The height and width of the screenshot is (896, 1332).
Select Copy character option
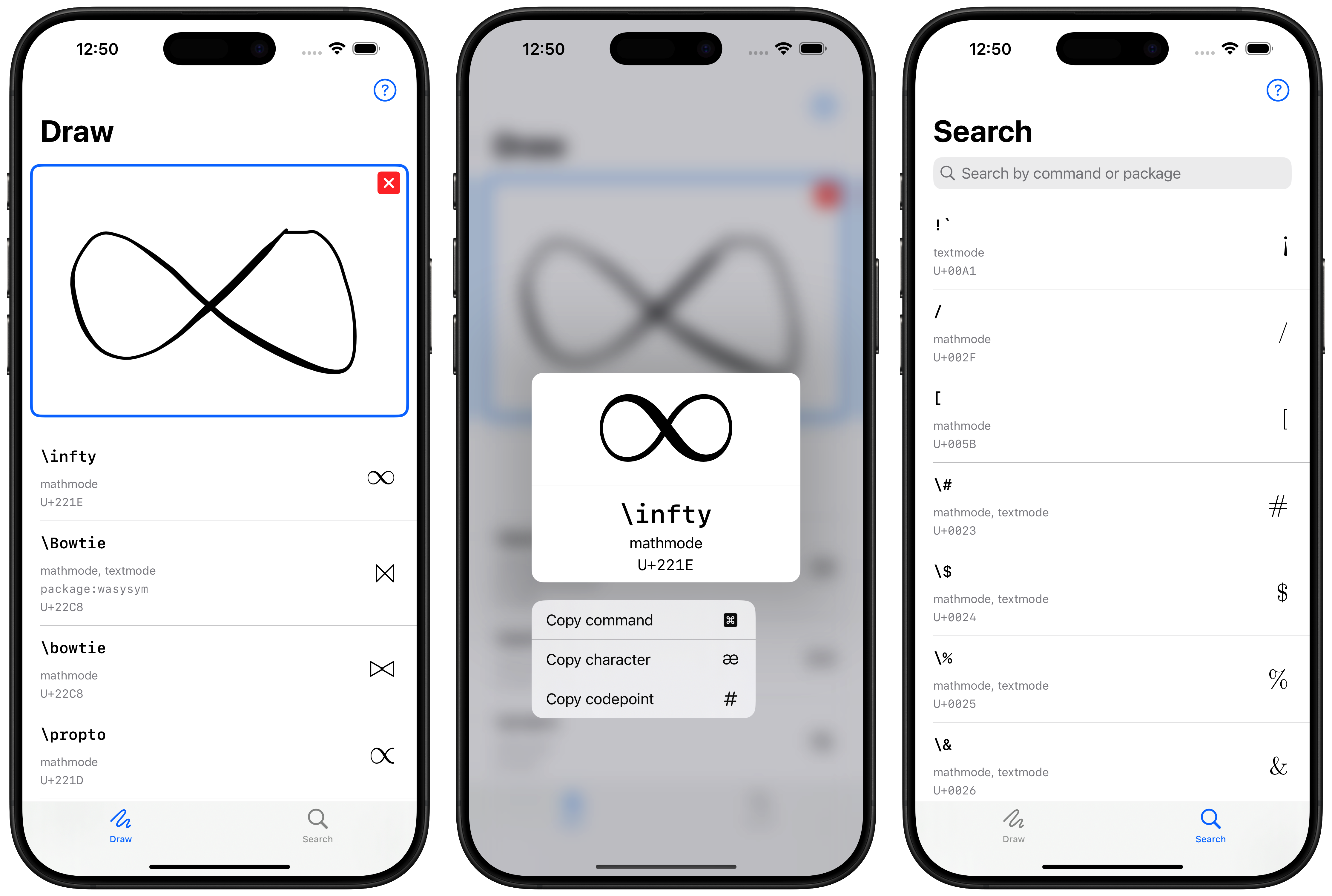(x=641, y=659)
